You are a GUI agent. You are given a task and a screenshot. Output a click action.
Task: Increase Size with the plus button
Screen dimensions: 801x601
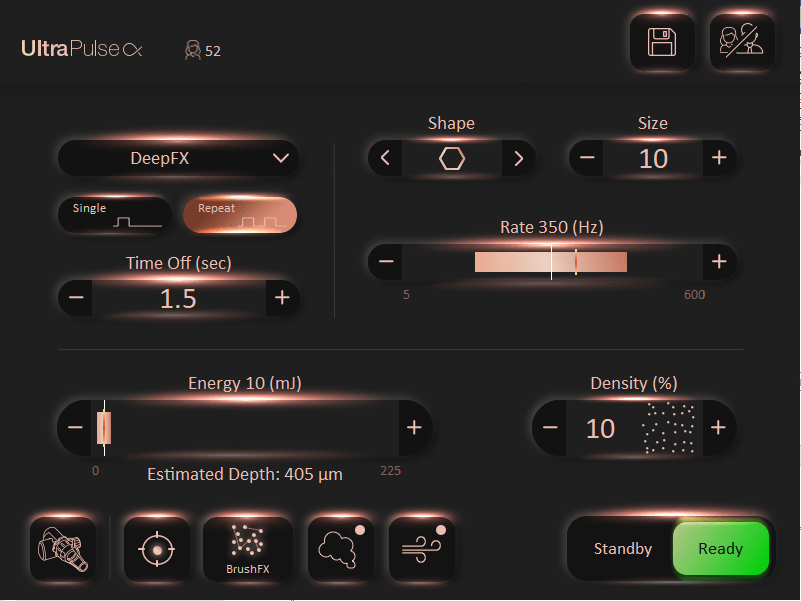719,157
